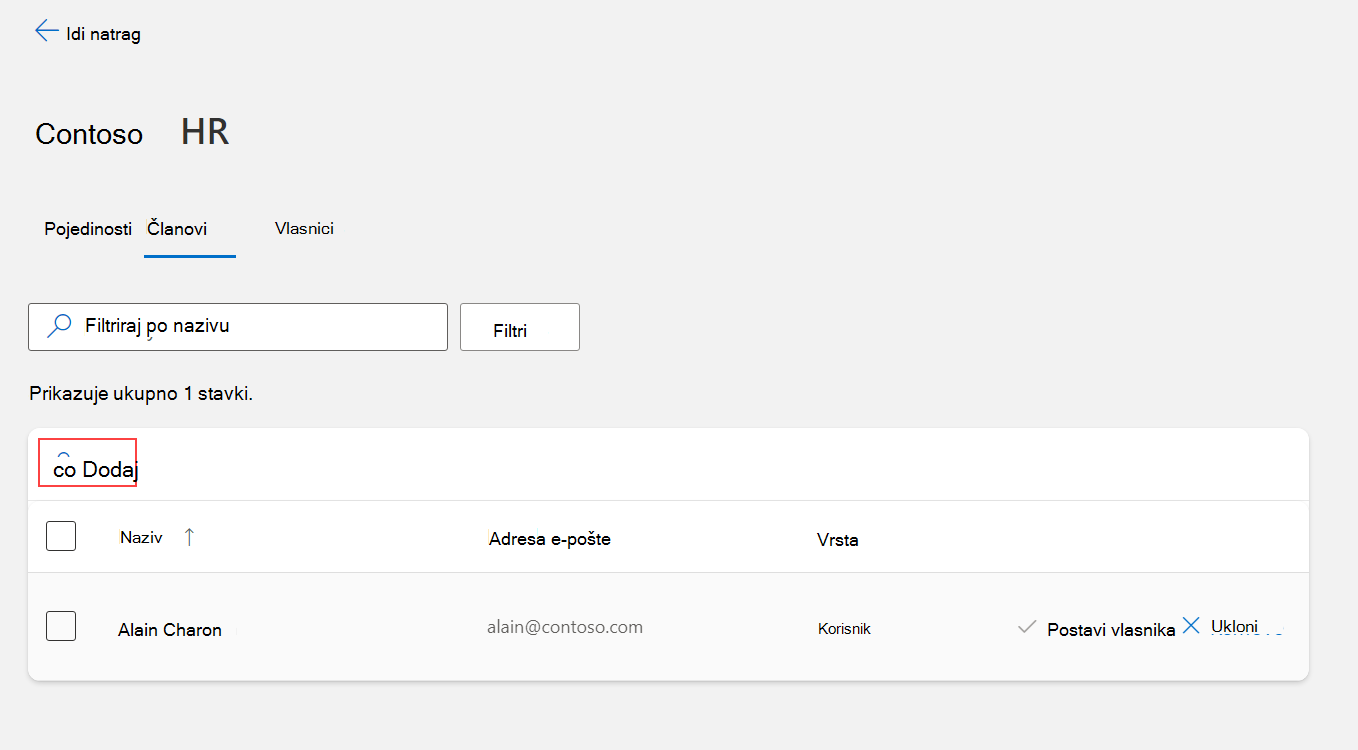This screenshot has height=750, width=1358.
Task: Click the Korisnik type cell
Action: point(844,629)
